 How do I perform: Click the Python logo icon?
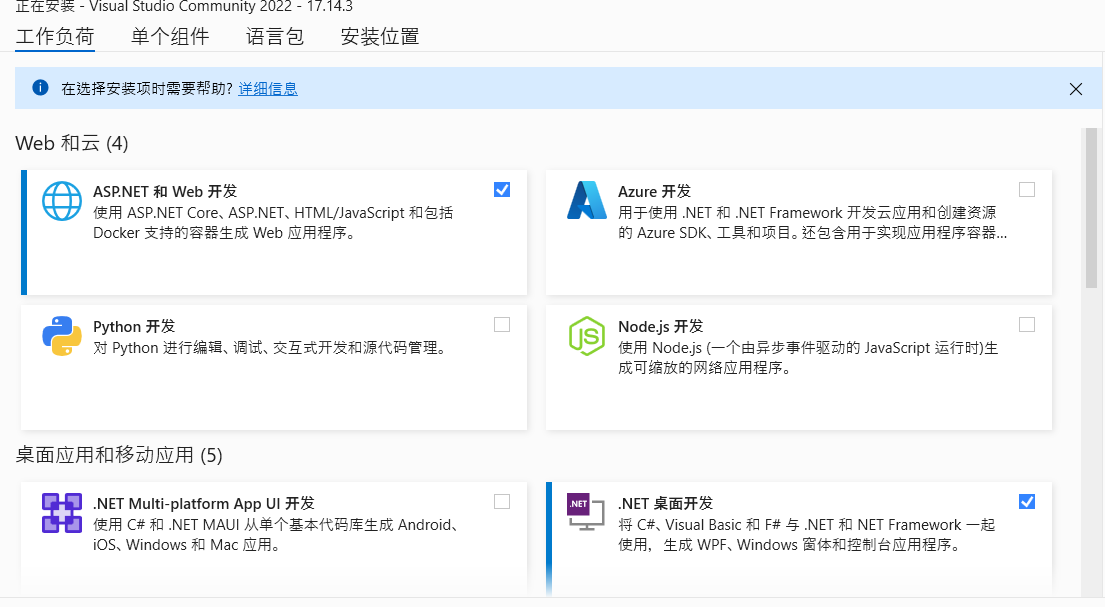pos(62,336)
